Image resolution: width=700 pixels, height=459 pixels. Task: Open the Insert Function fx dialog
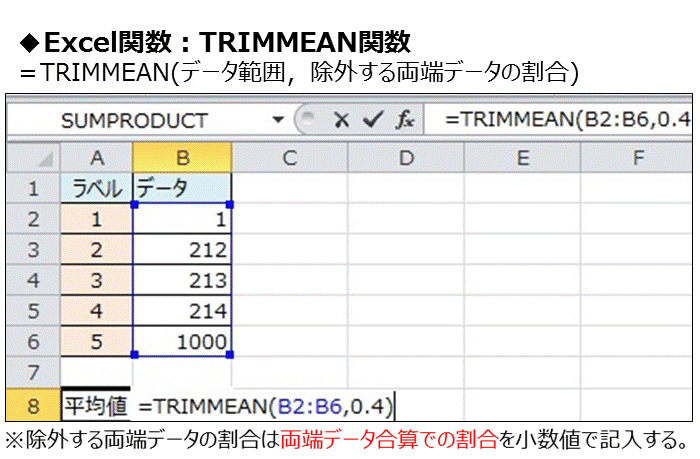(405, 120)
